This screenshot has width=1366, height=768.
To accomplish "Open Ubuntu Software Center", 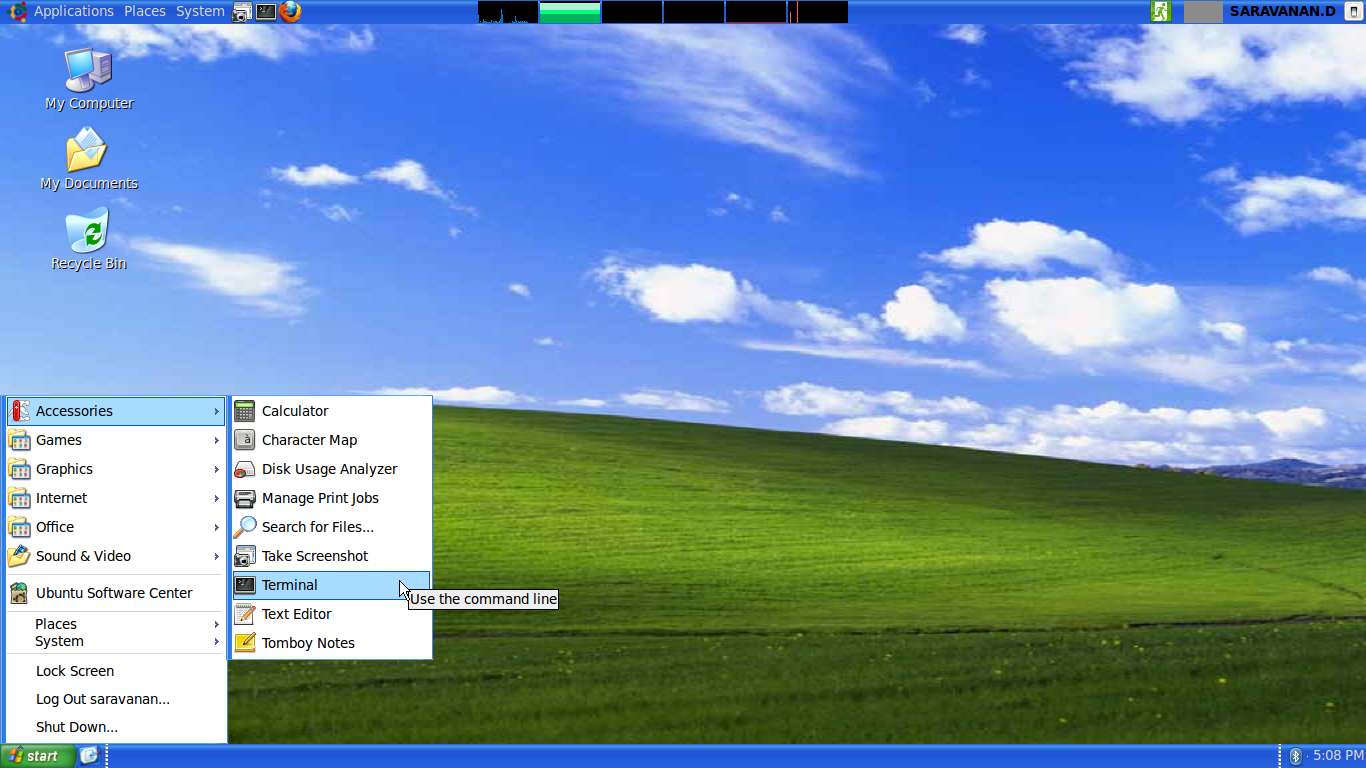I will [x=115, y=593].
